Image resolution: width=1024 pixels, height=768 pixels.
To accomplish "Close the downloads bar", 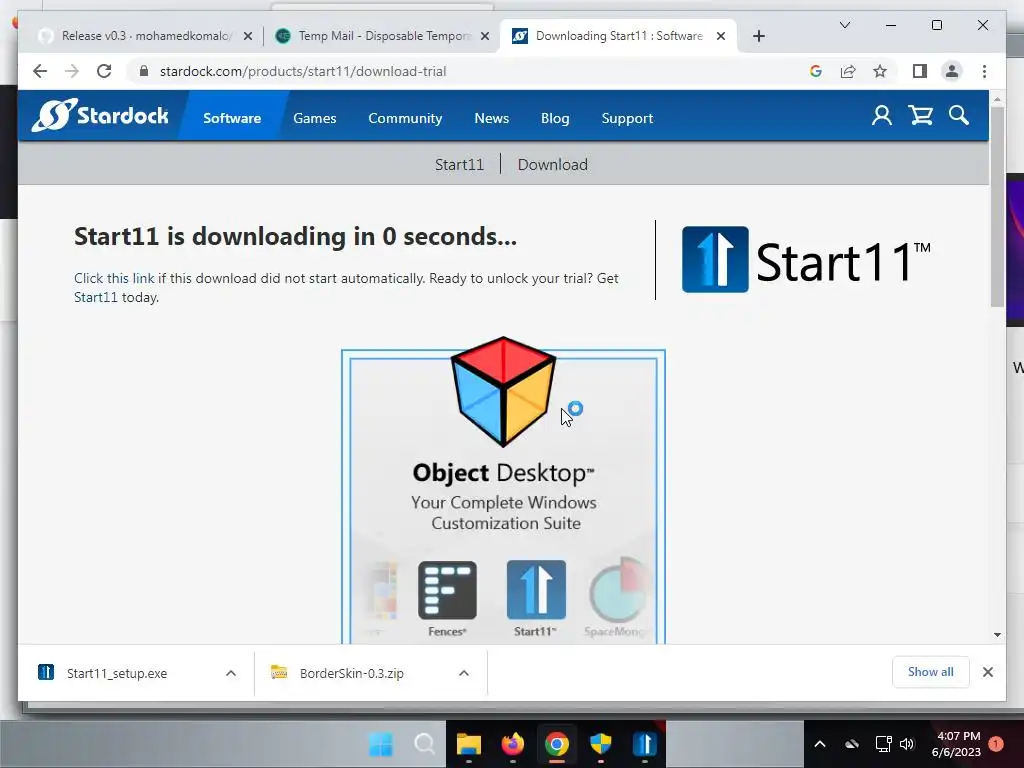I will [x=987, y=672].
